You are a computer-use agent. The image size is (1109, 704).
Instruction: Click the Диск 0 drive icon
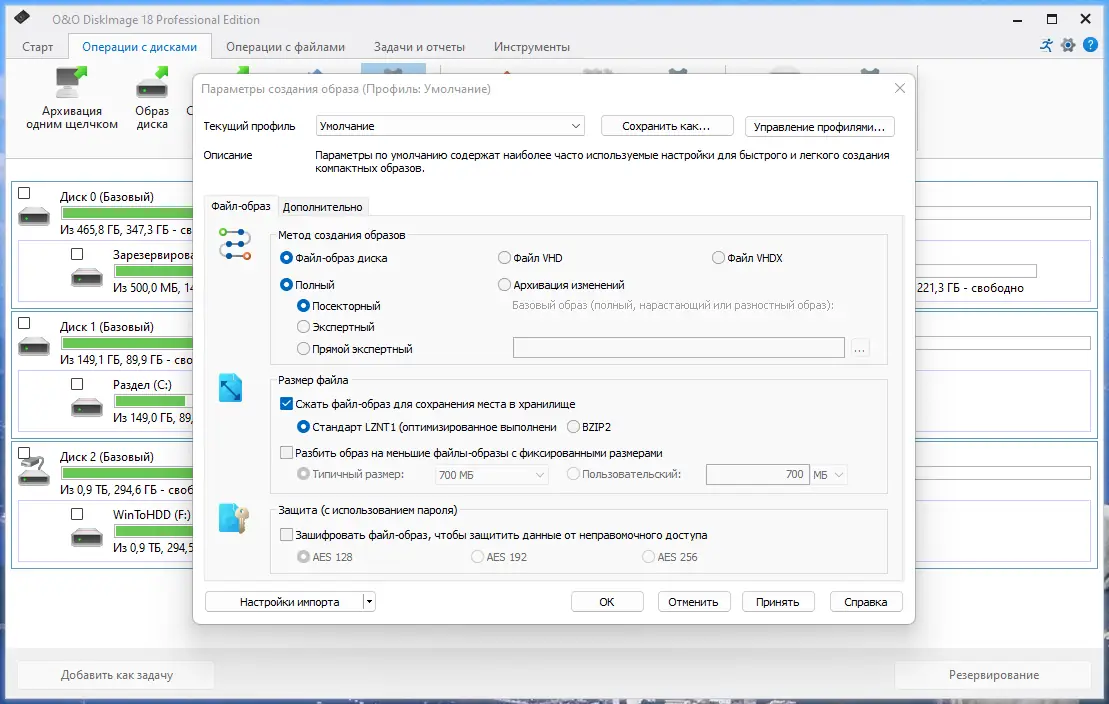pyautogui.click(x=34, y=216)
